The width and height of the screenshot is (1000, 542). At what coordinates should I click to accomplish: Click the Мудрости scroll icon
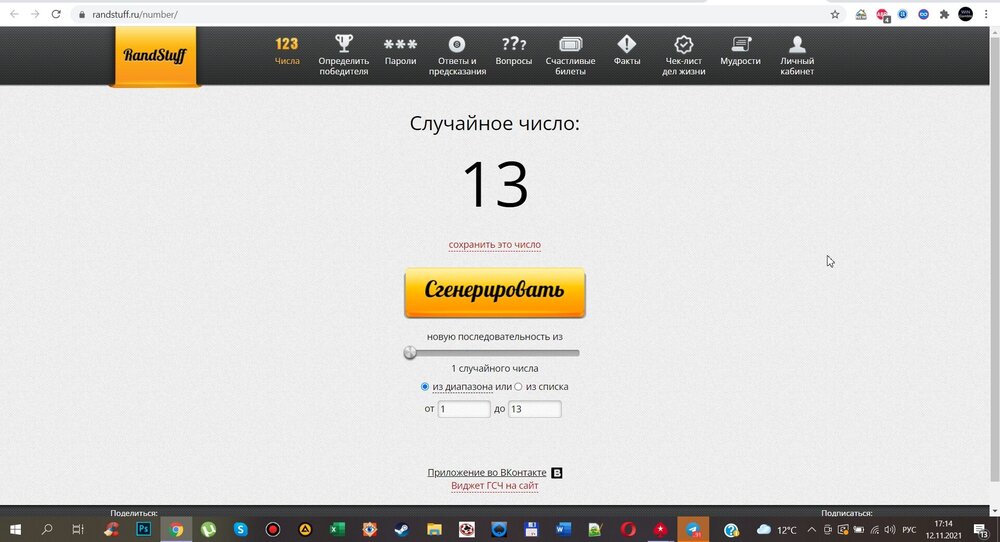[740, 45]
